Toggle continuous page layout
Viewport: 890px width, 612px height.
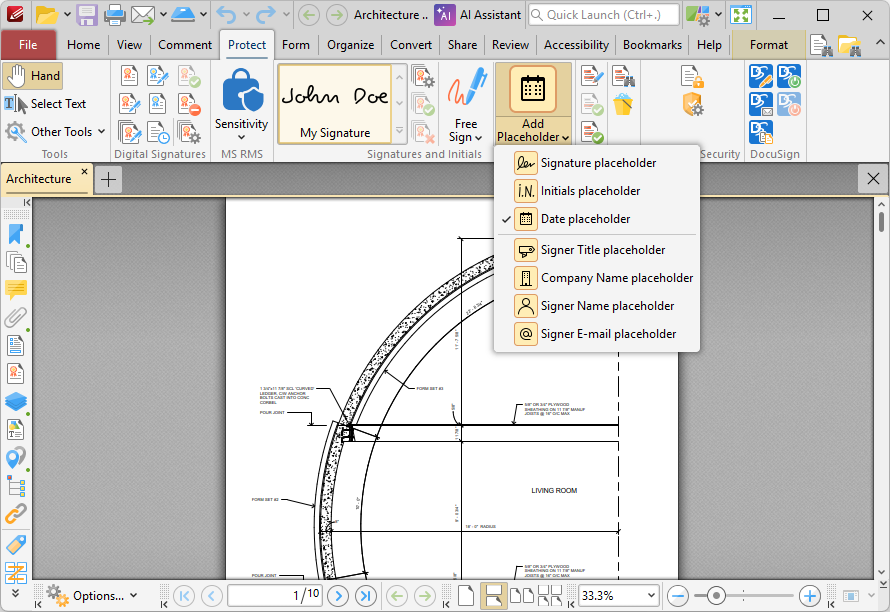493,596
